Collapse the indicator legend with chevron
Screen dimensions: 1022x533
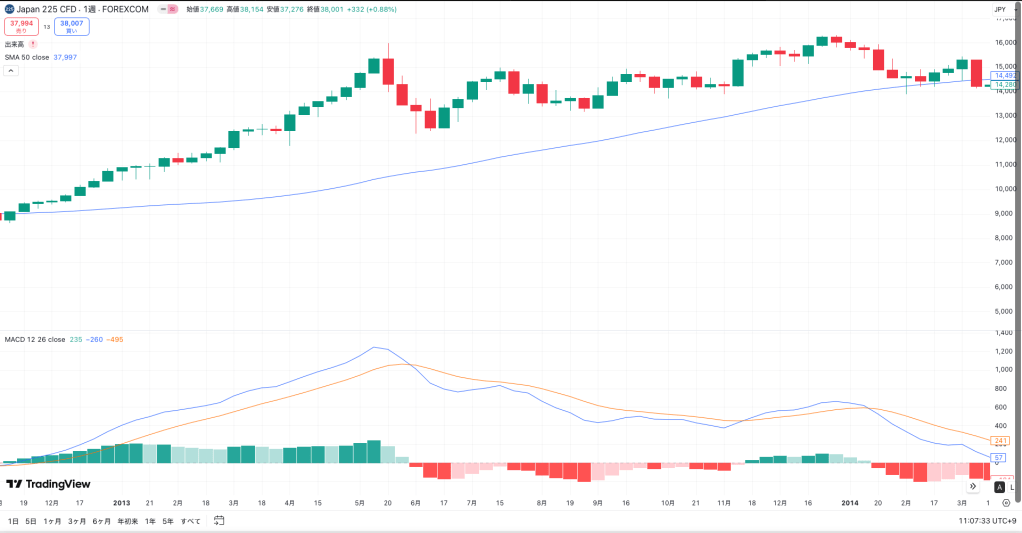click(x=9, y=72)
